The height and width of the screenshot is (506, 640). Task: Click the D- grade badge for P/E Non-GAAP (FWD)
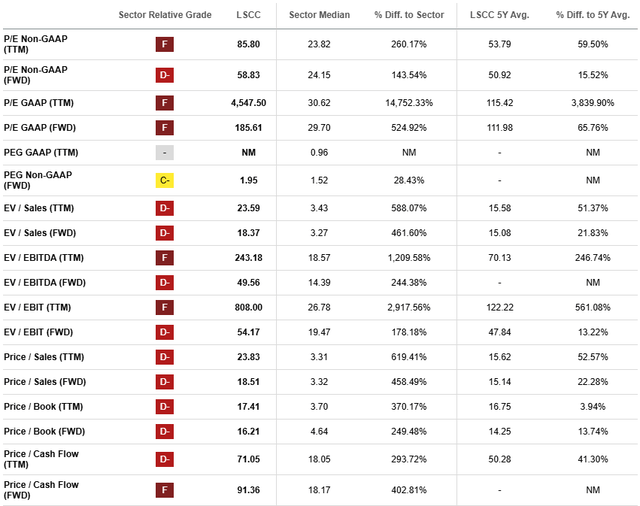click(164, 75)
